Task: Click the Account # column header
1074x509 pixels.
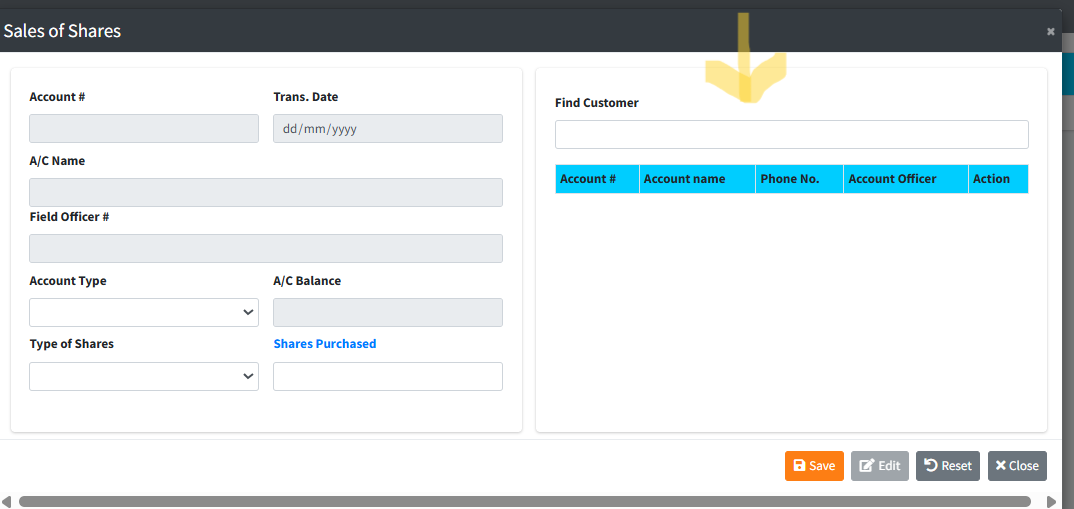Action: 597,179
